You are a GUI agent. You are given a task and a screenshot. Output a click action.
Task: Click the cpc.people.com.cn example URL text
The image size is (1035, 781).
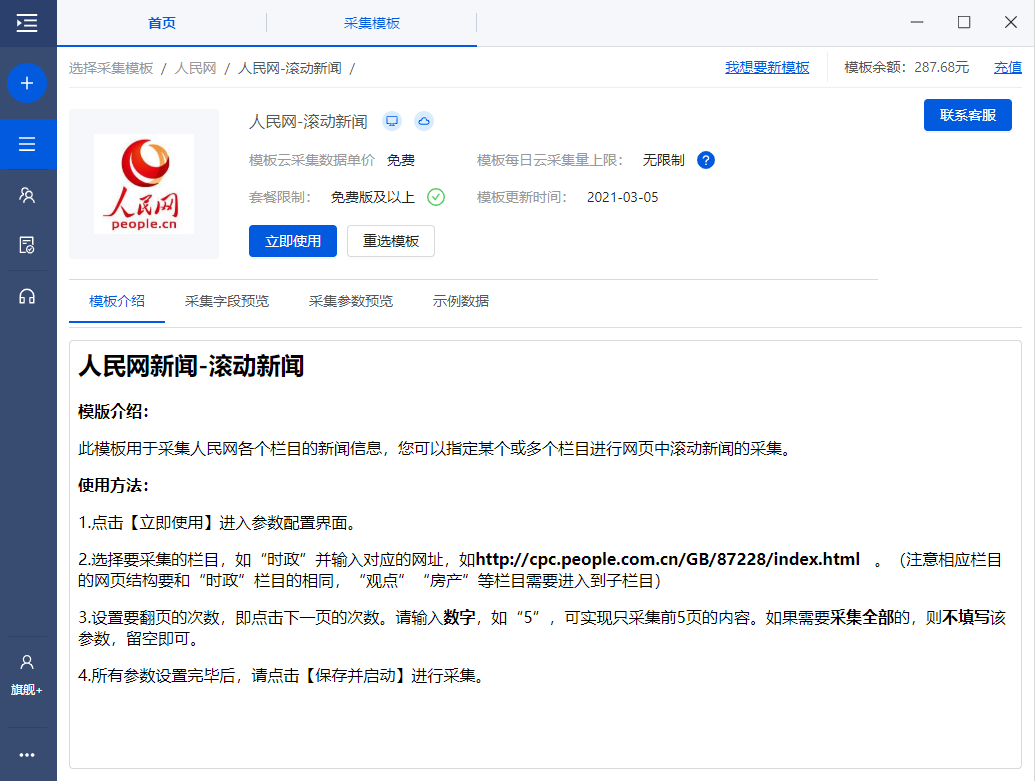[668, 559]
